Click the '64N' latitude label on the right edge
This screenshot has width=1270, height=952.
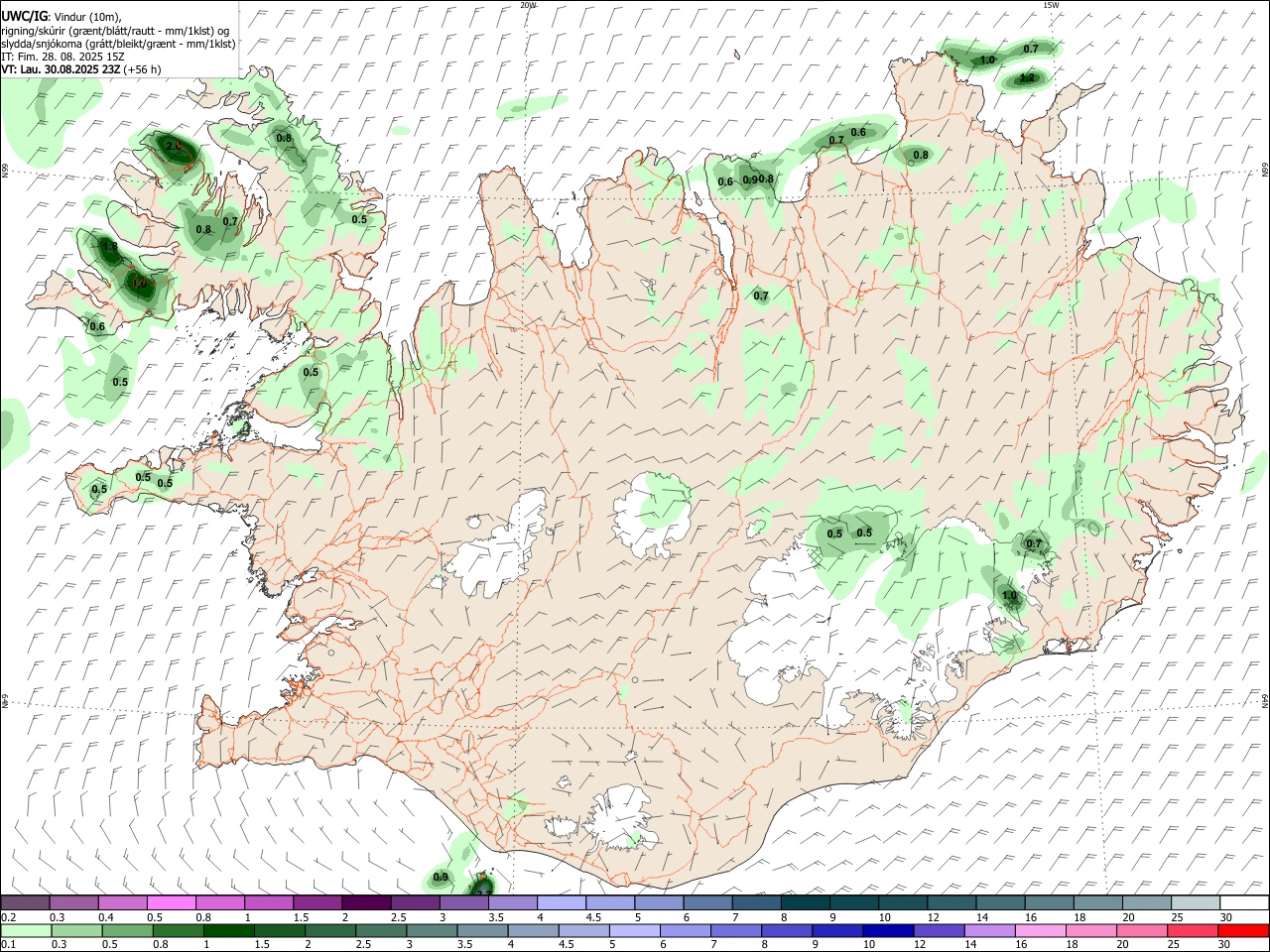[1265, 700]
